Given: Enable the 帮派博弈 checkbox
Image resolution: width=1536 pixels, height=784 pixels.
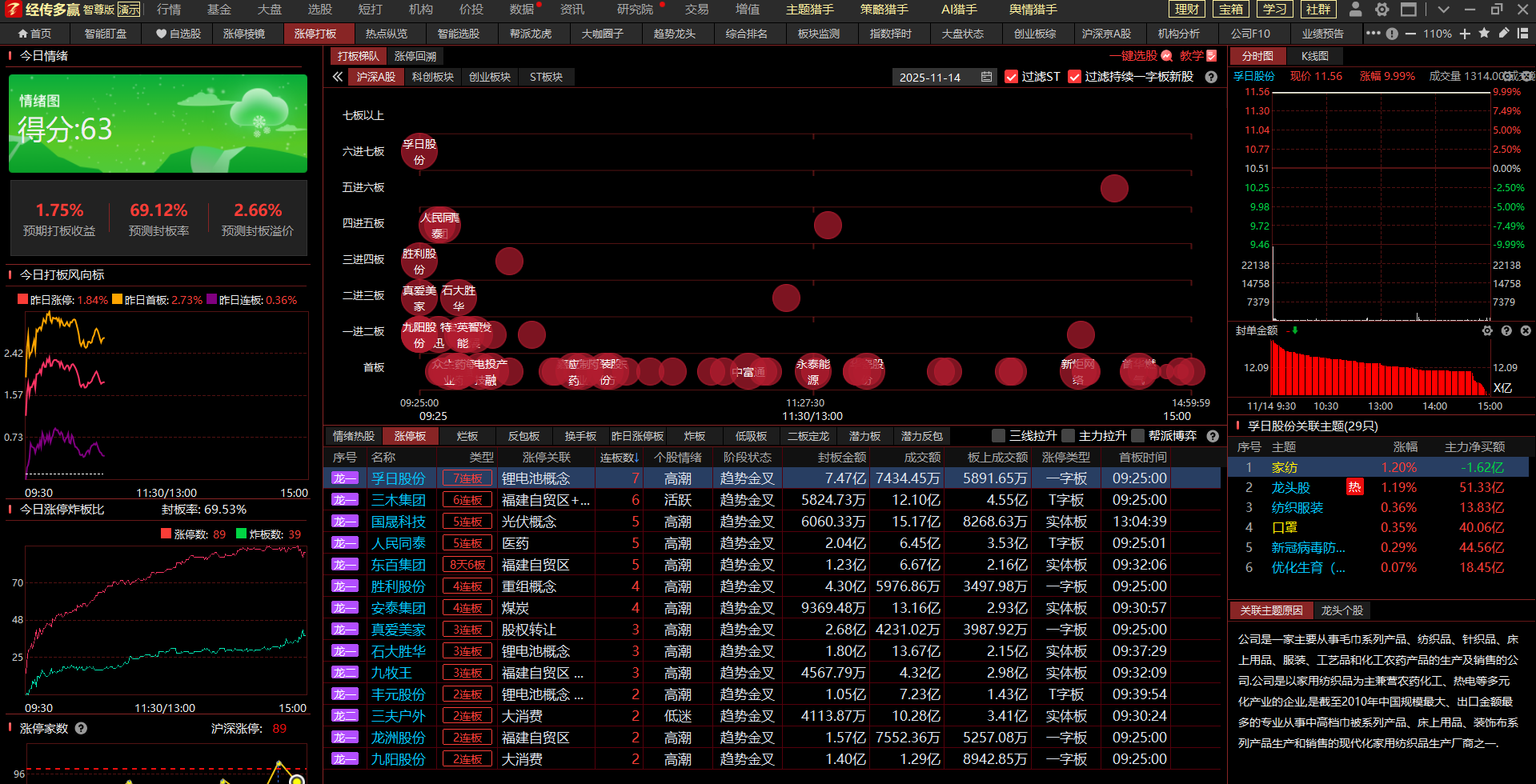Looking at the screenshot, I should pyautogui.click(x=1137, y=436).
